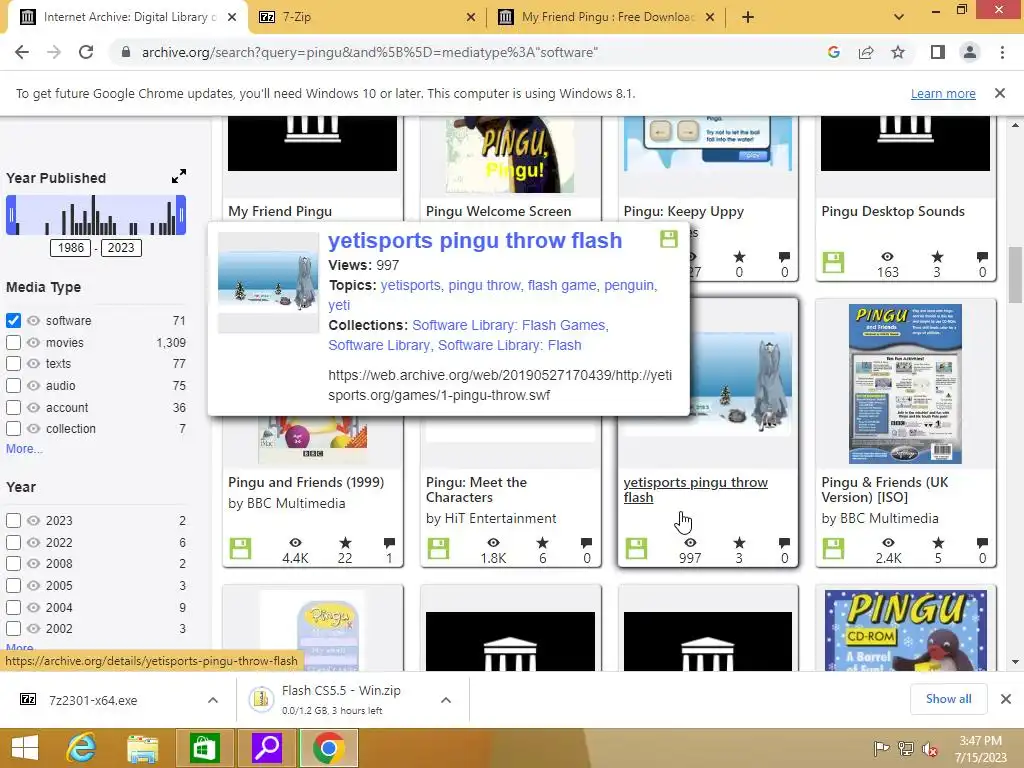Click favorites star on Pingu and Friends (1999)
This screenshot has width=1024, height=768.
(x=345, y=543)
